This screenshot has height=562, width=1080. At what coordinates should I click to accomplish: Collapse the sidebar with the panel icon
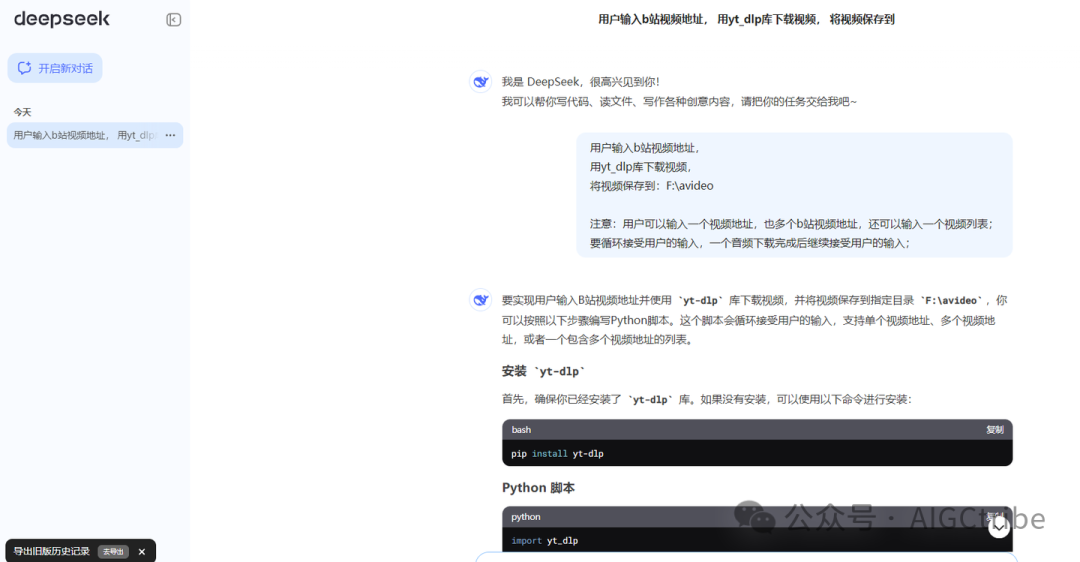[174, 20]
